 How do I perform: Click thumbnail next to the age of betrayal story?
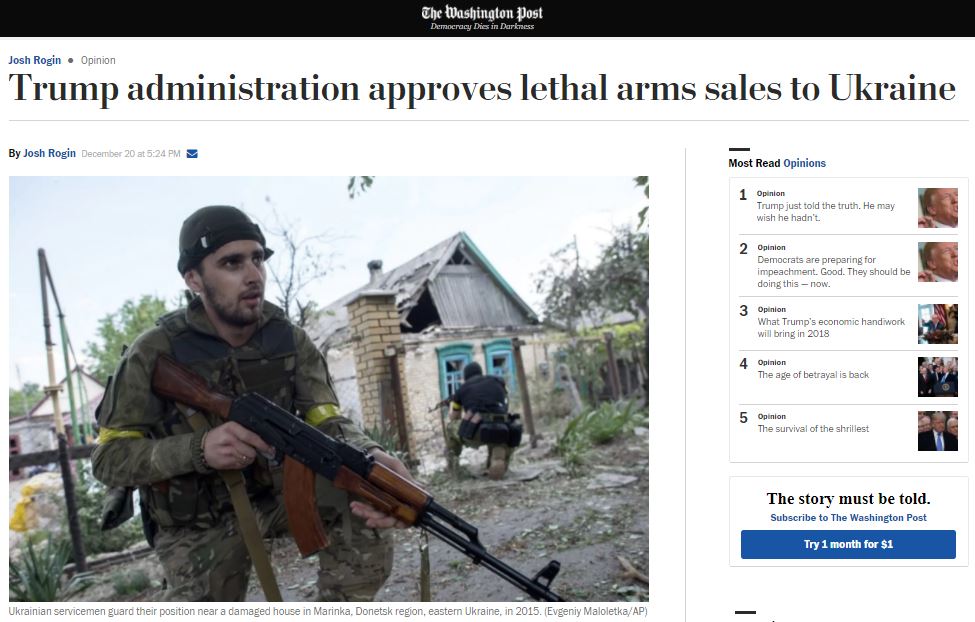point(938,376)
